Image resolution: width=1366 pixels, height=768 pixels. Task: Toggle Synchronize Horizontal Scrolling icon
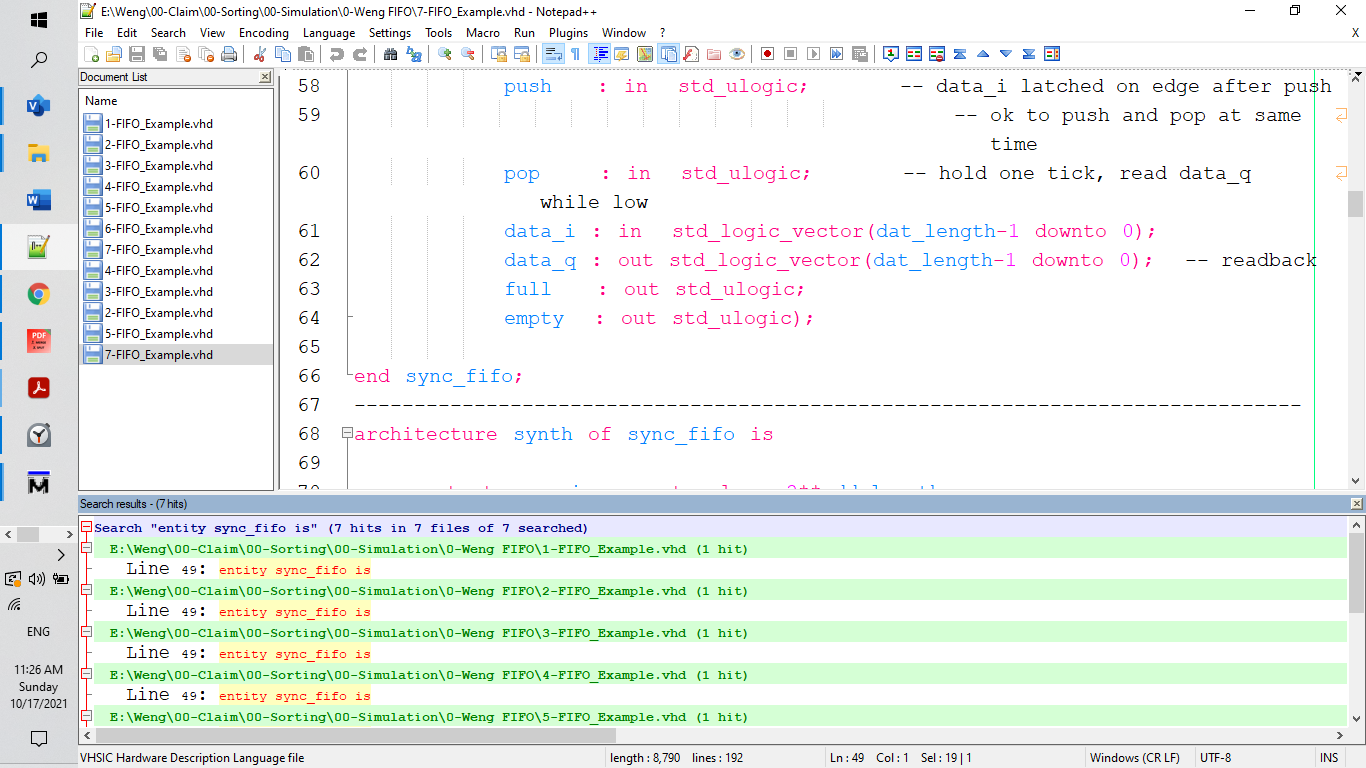click(x=521, y=54)
